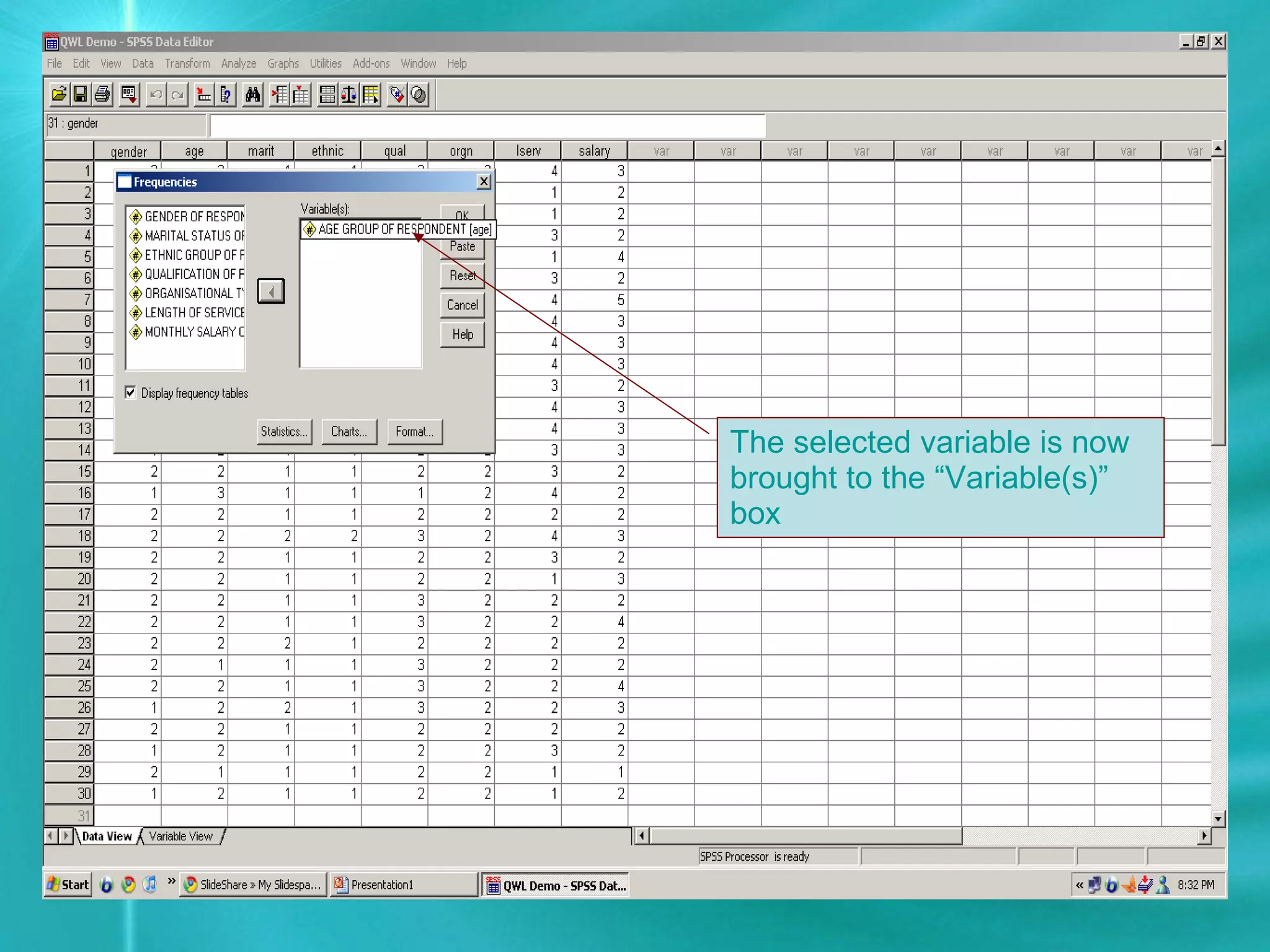Click the orange Avast tray icon
This screenshot has height=952, width=1270.
(x=1129, y=885)
